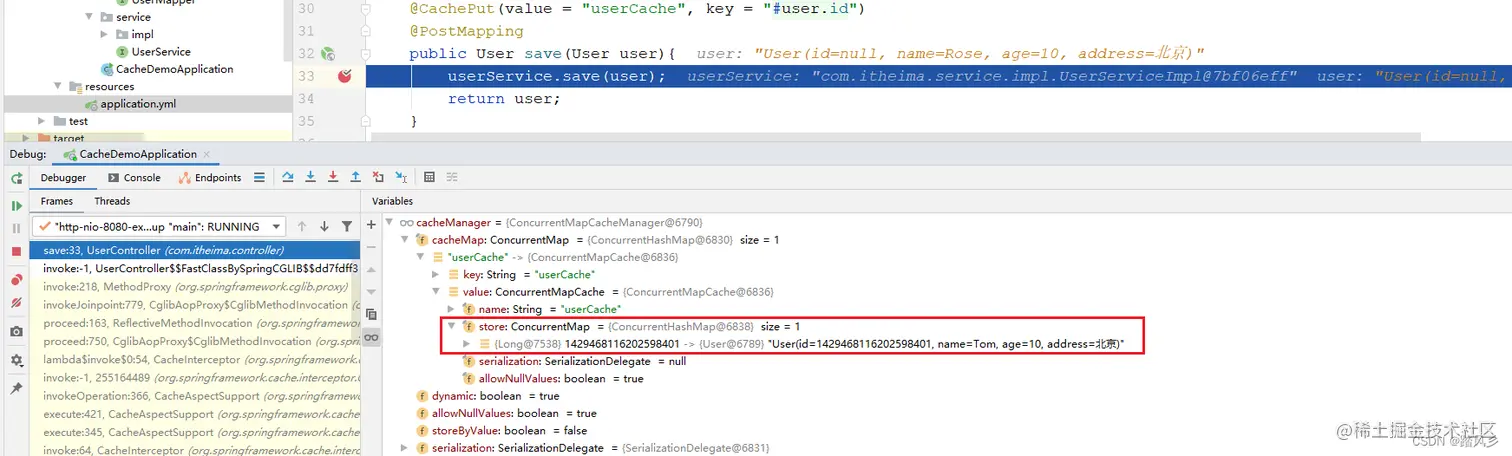
Task: Click the Run to Cursor icon
Action: click(401, 177)
